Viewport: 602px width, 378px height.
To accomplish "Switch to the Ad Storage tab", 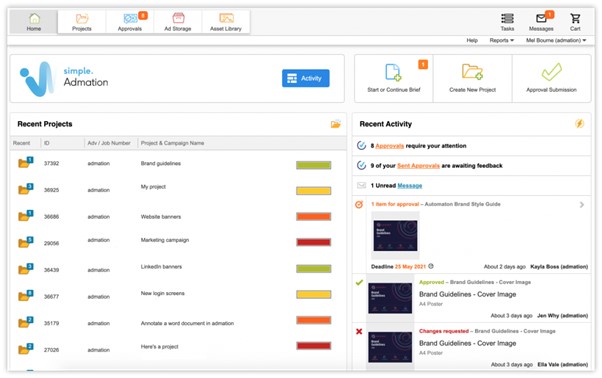I will point(178,22).
